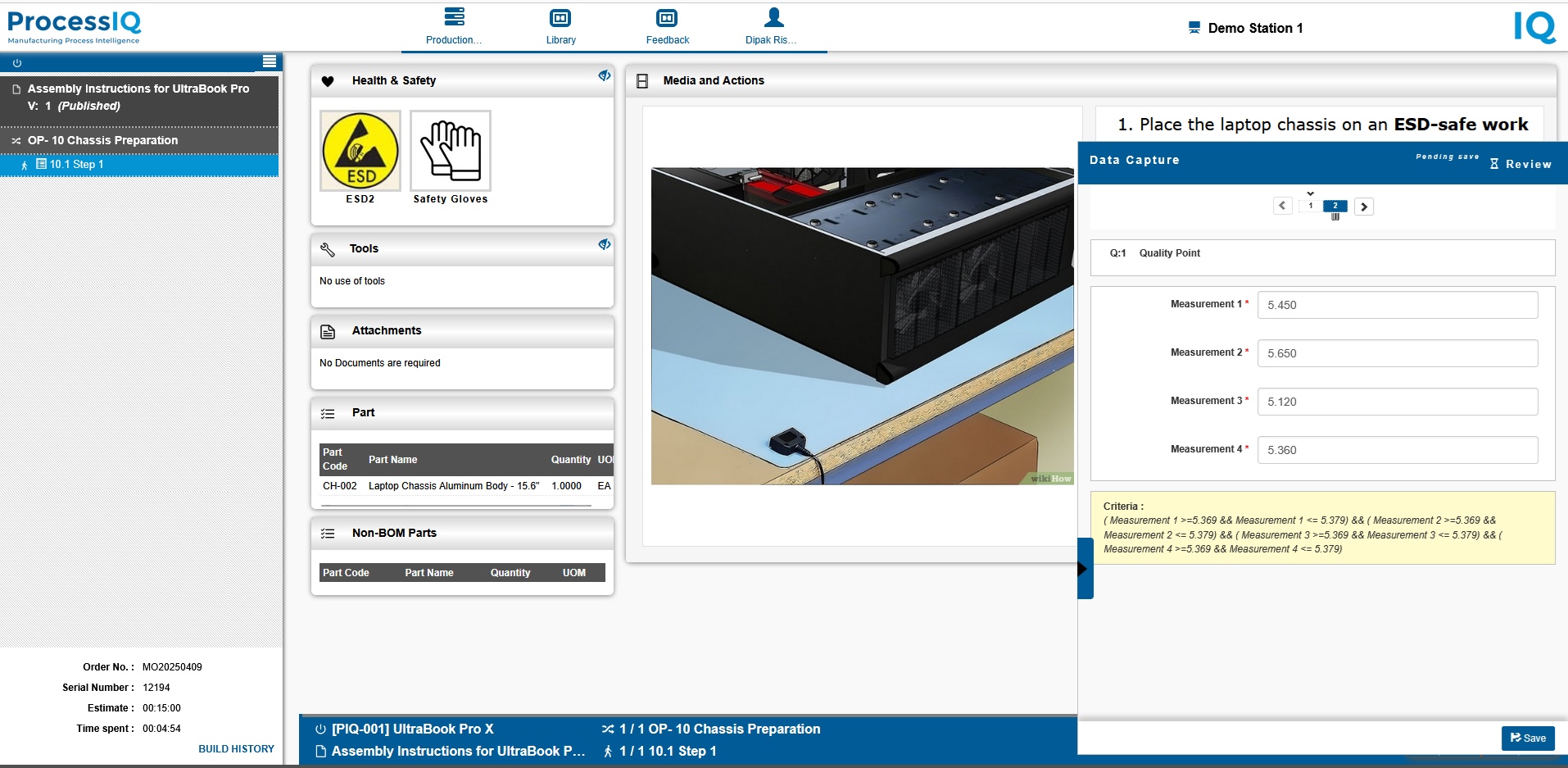The image size is (1568, 768).
Task: Click shuffle icon in bottom status bar
Action: (608, 729)
